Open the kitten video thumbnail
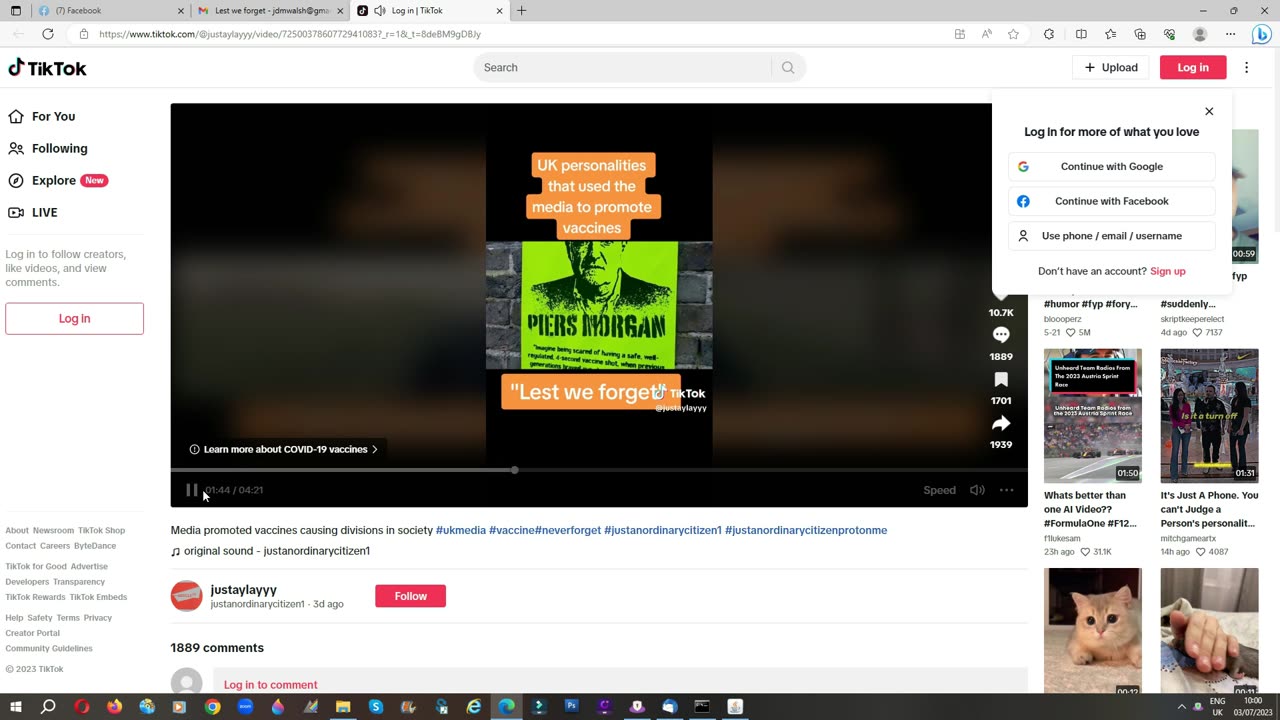Screen dimensions: 1280x720 point(1092,631)
